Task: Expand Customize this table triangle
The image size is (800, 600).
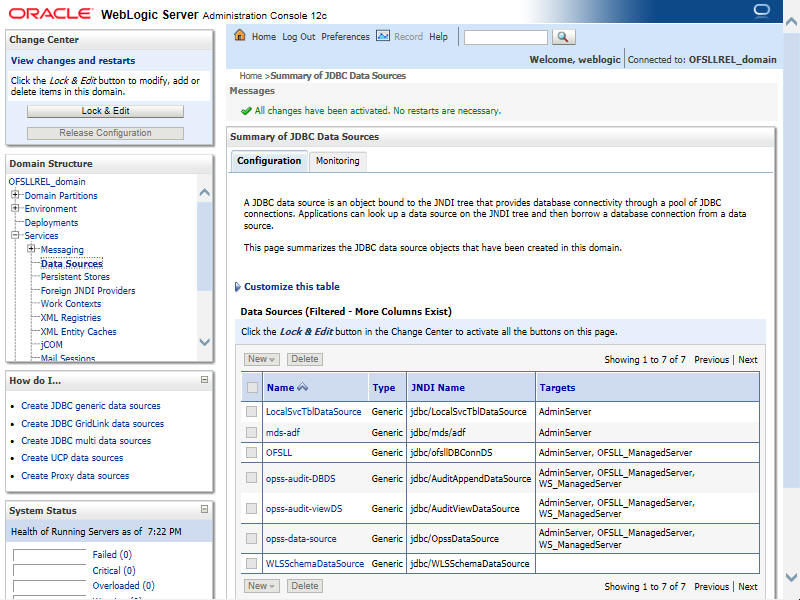Action: coord(237,287)
